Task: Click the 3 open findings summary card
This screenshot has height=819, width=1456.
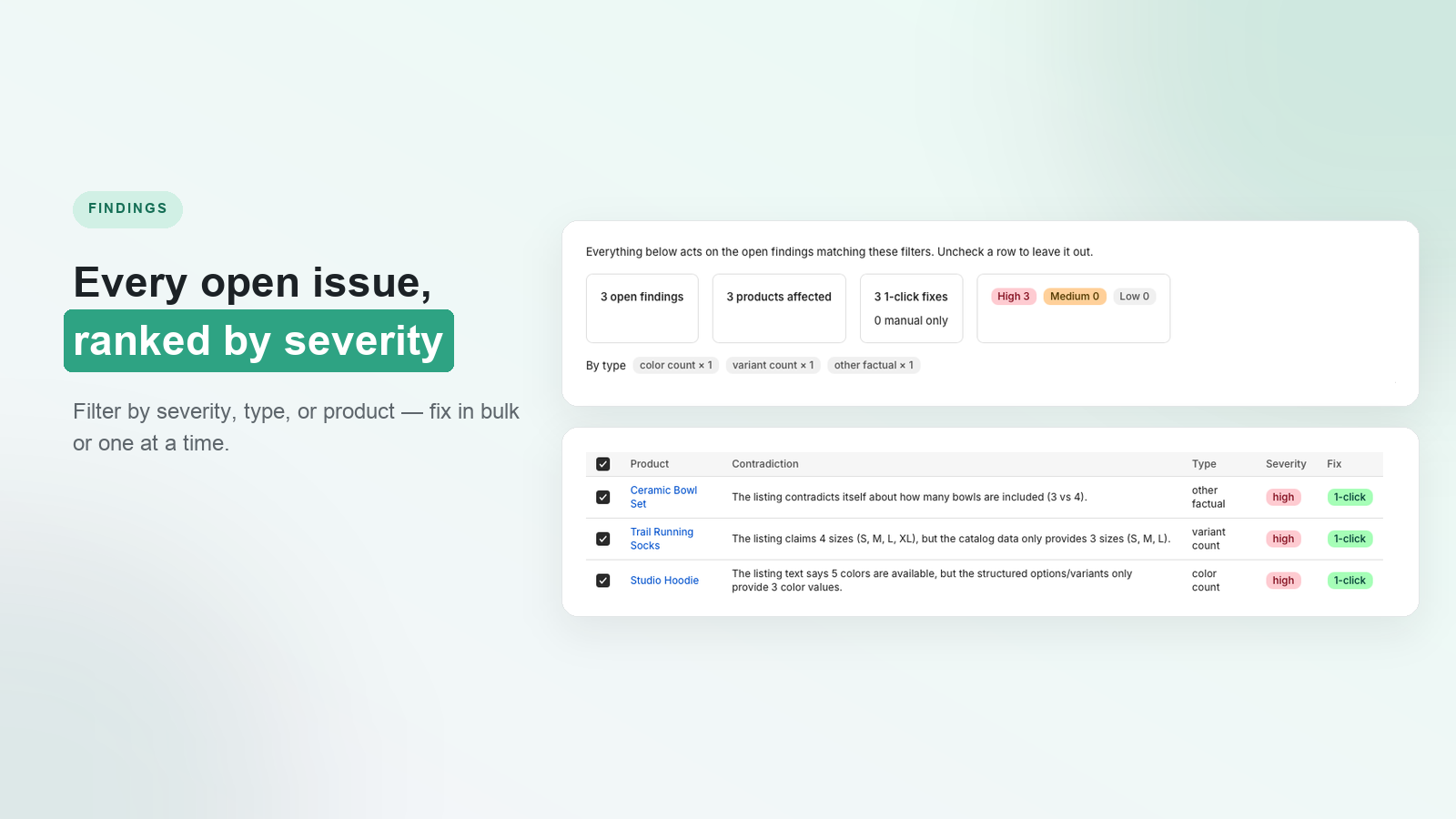Action: [x=642, y=308]
